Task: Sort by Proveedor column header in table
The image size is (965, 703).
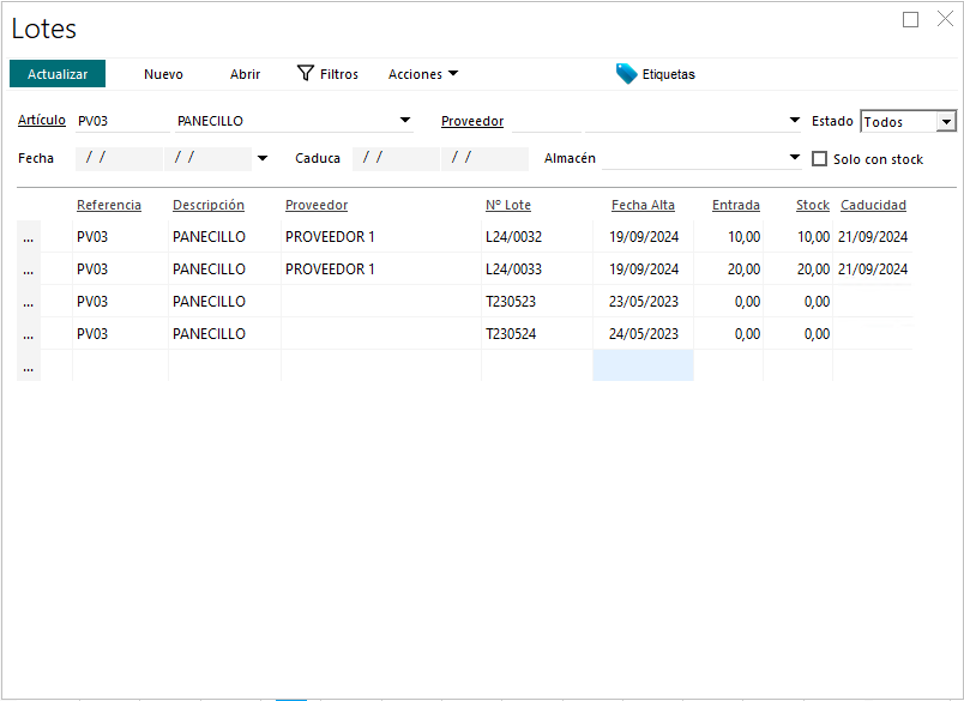Action: [316, 205]
